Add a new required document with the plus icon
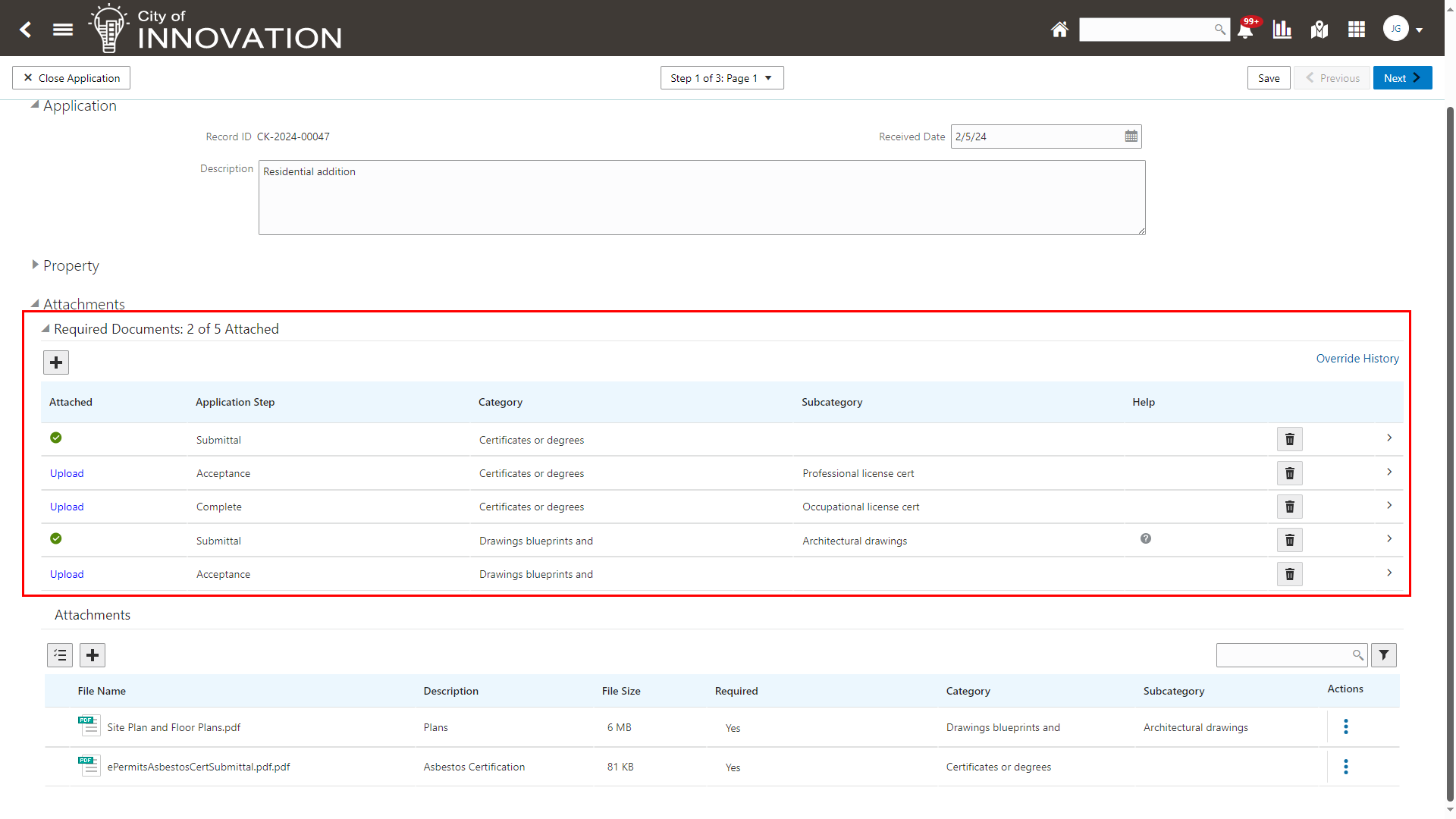Viewport: 1456px width, 819px height. pyautogui.click(x=55, y=362)
